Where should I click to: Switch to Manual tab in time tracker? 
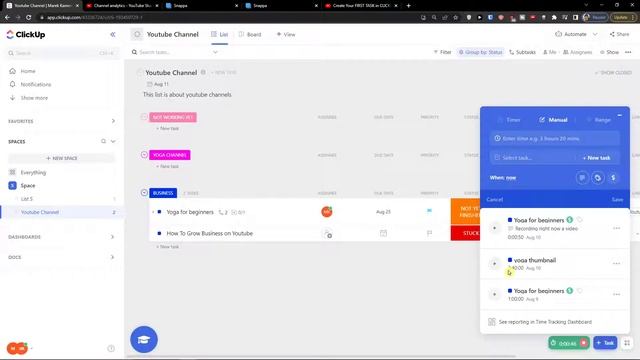tap(553, 120)
